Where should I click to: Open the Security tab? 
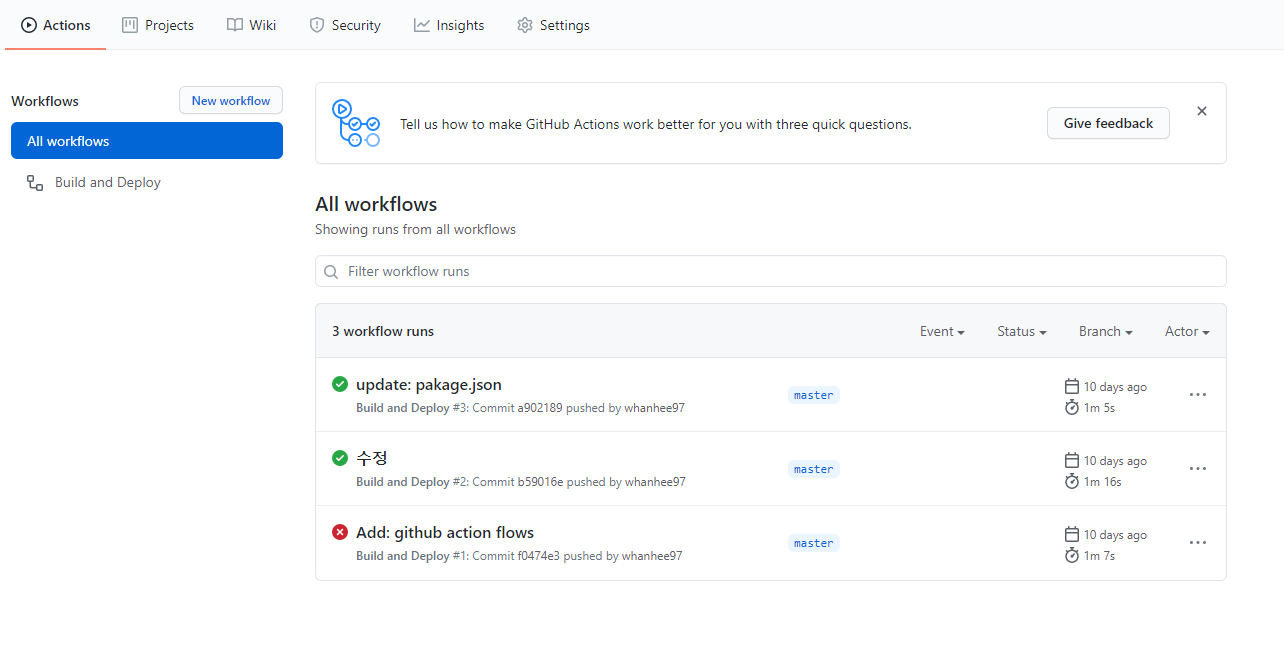point(345,25)
